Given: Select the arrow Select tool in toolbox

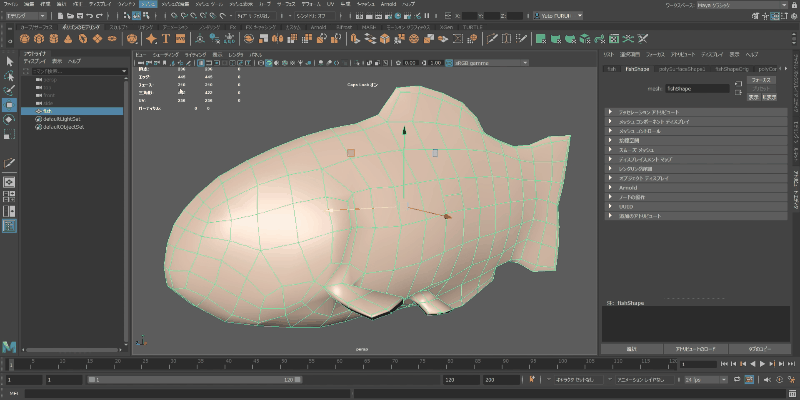Looking at the screenshot, I should pos(9,61).
